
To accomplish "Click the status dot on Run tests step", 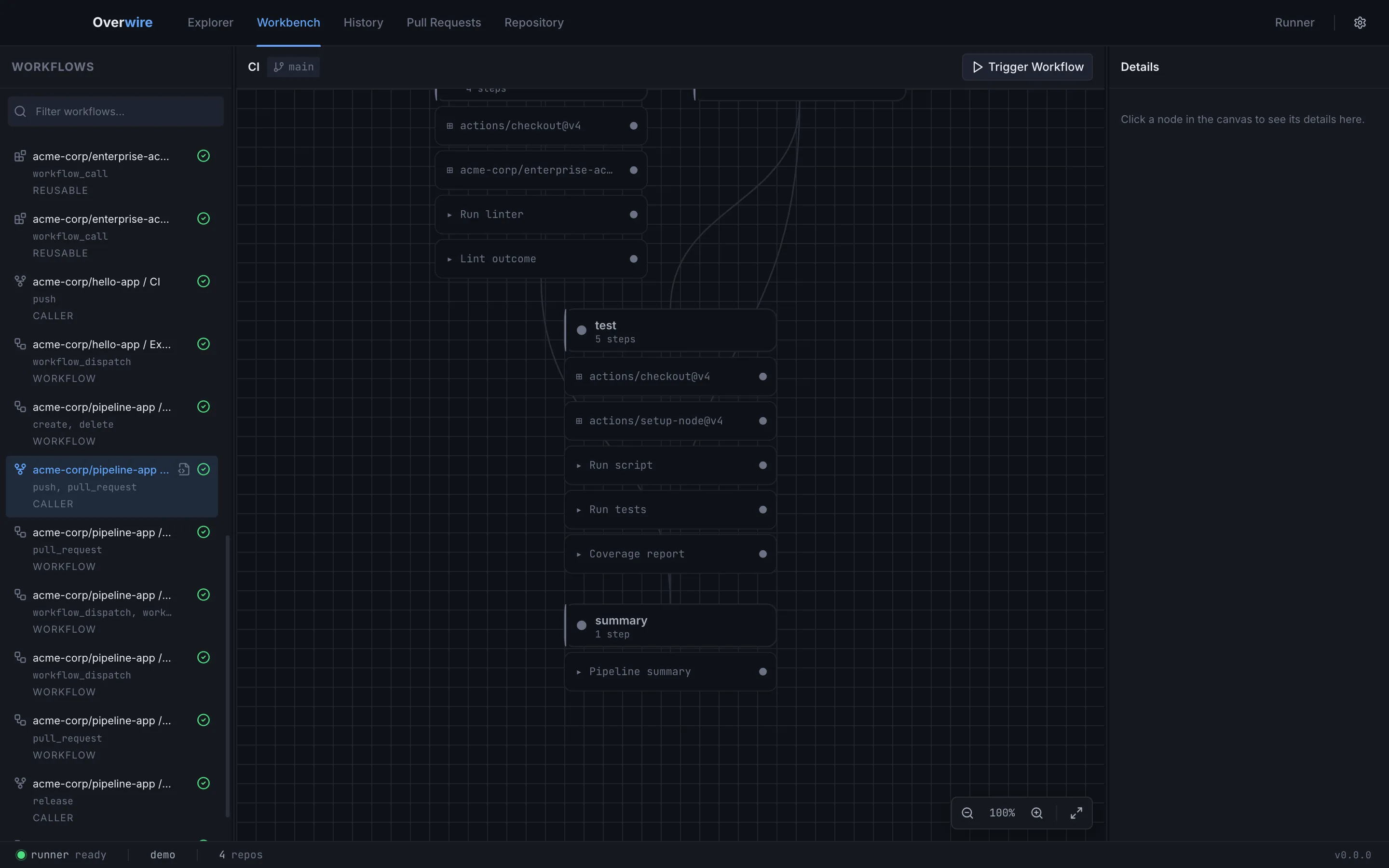I will click(763, 510).
